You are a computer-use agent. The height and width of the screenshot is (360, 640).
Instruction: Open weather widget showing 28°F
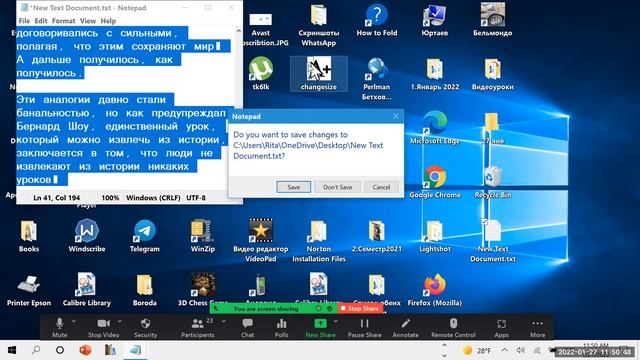click(x=477, y=350)
